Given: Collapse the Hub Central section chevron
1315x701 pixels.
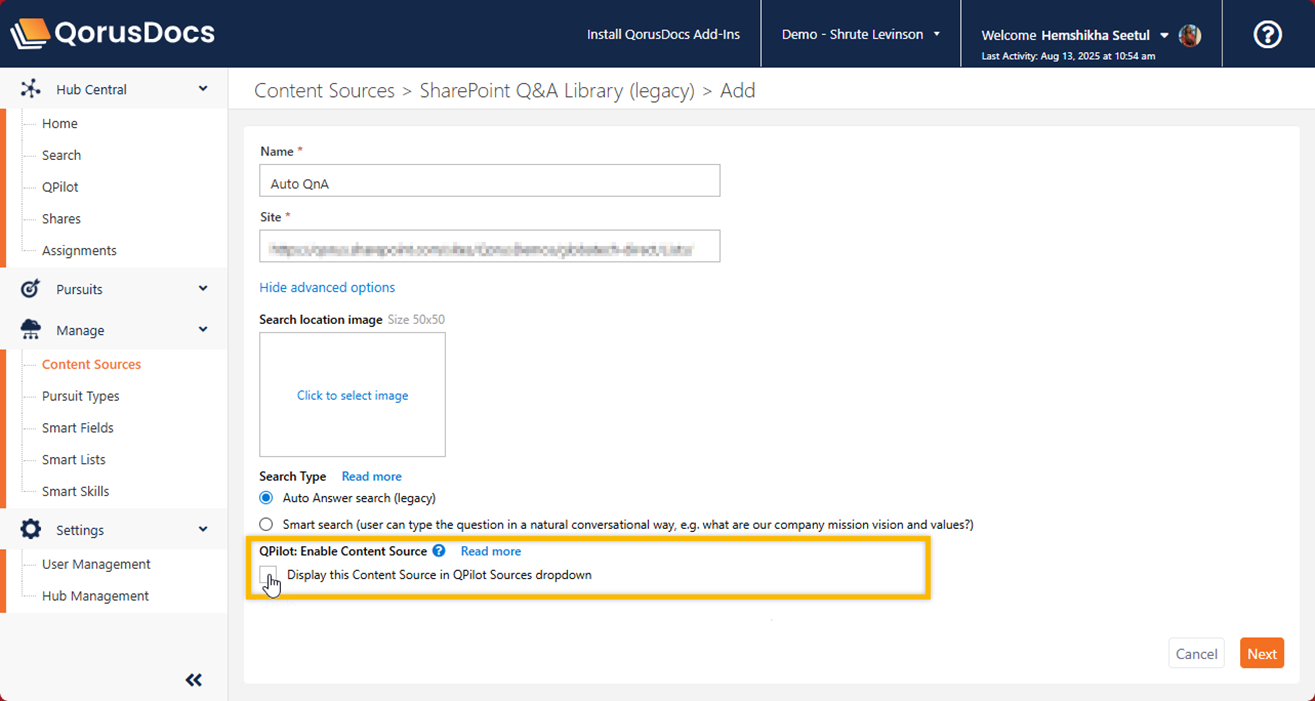Looking at the screenshot, I should click(203, 89).
